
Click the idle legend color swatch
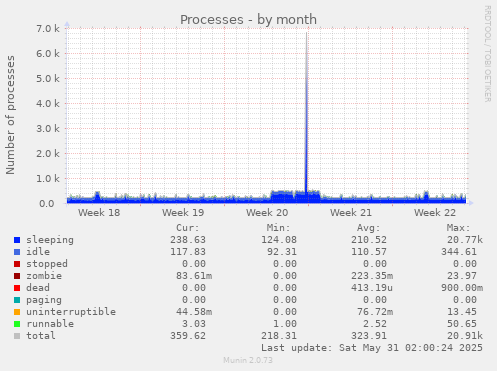[x=17, y=252]
